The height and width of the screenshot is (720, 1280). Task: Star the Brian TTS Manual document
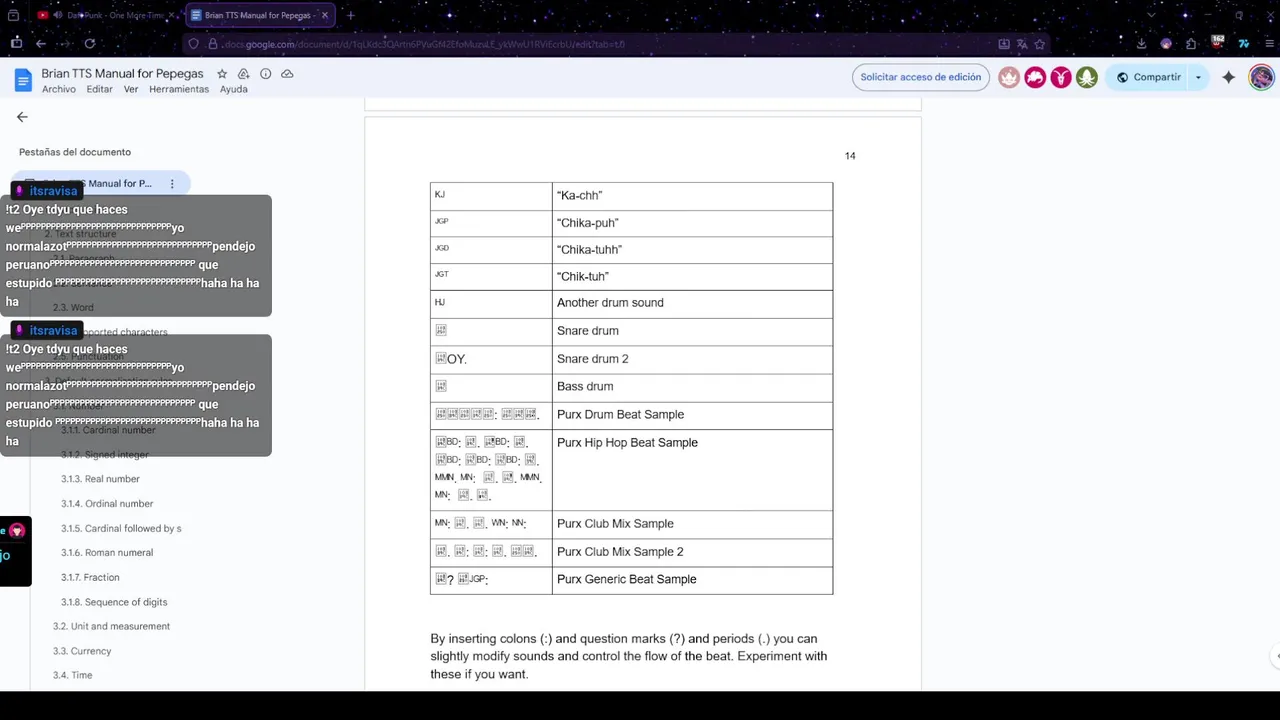pos(222,74)
